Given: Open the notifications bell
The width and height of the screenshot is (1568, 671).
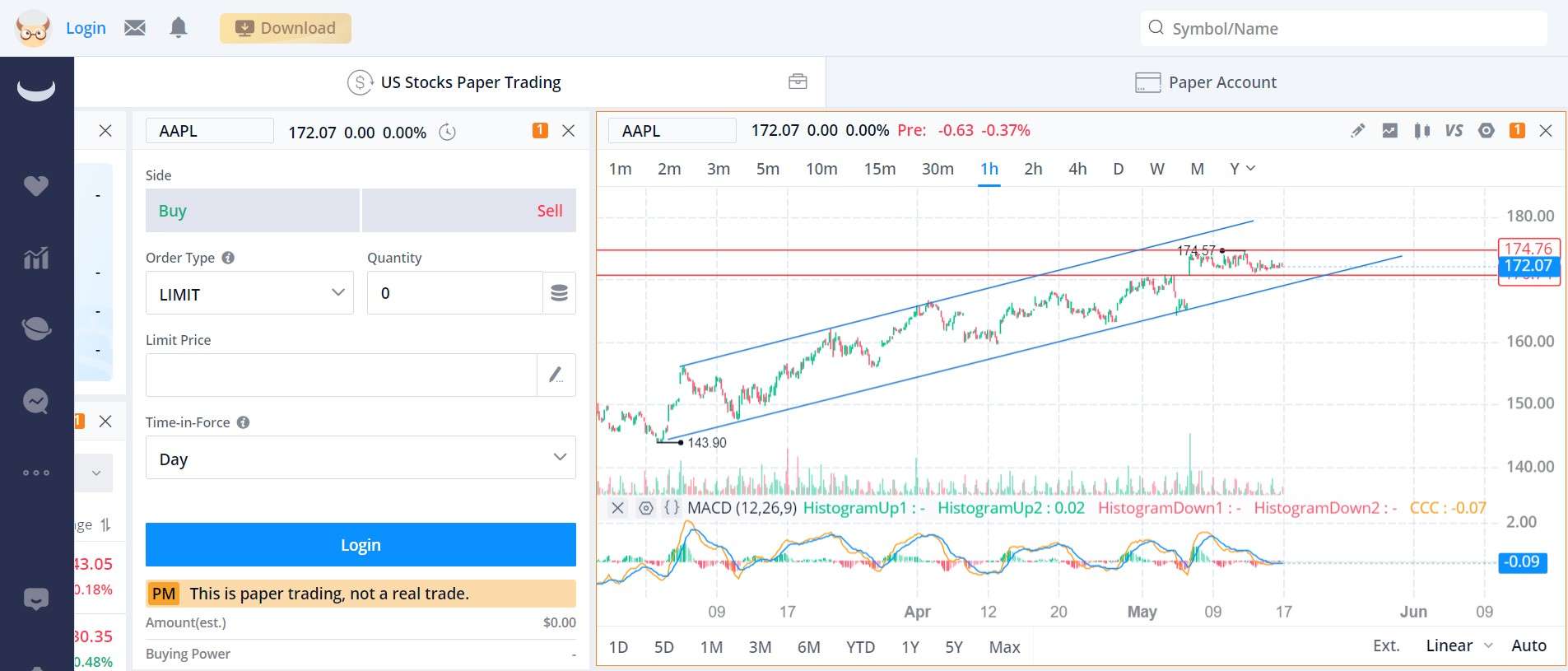Looking at the screenshot, I should click(x=179, y=28).
